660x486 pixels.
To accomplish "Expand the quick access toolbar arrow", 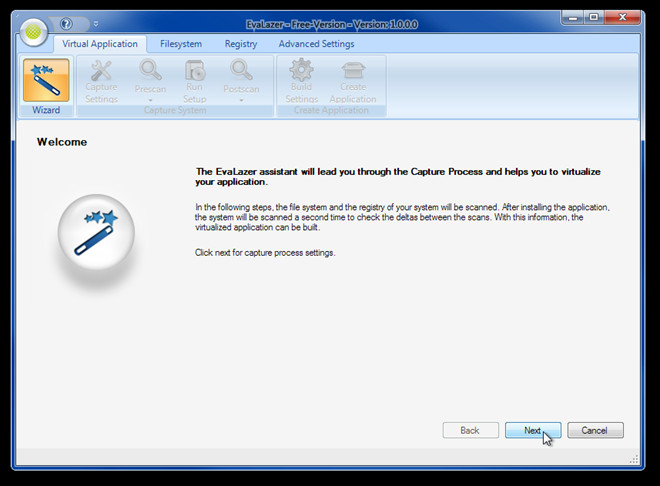I will click(x=96, y=24).
